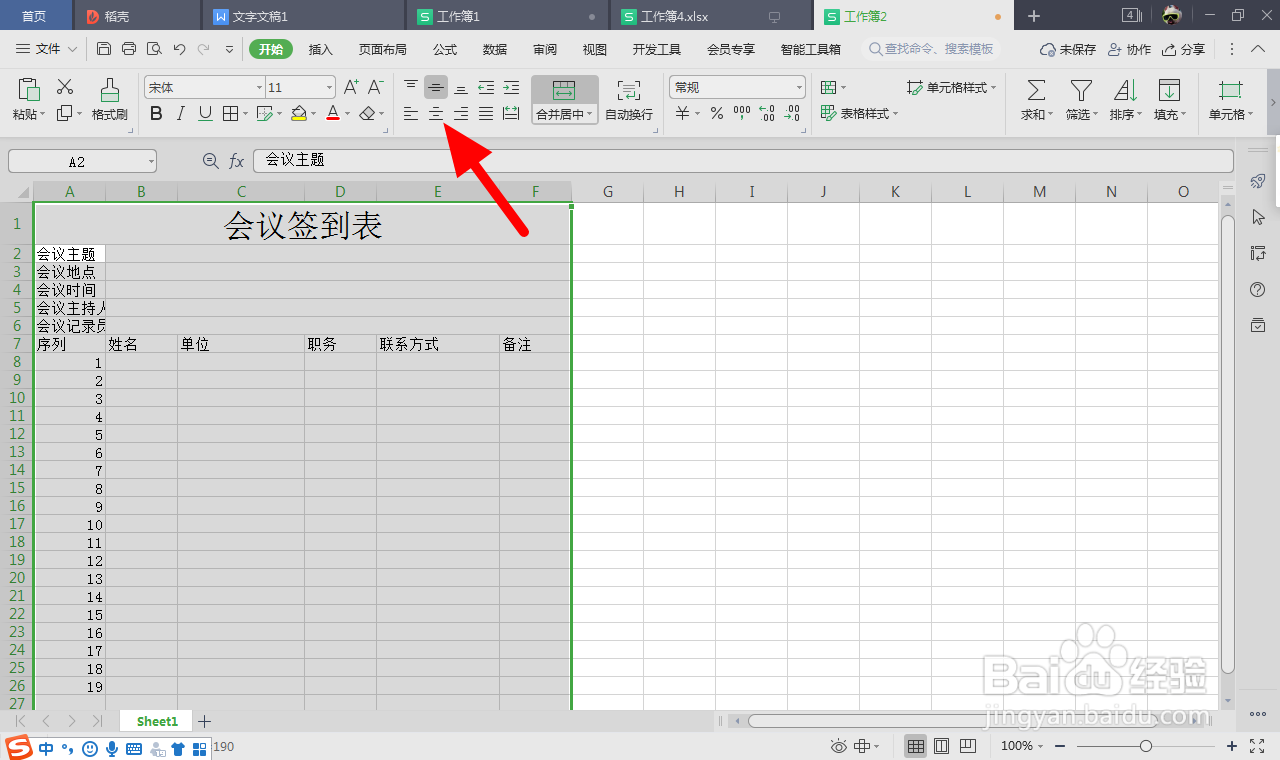The height and width of the screenshot is (760, 1280).
Task: Increase font size with A+ icon
Action: [x=351, y=88]
